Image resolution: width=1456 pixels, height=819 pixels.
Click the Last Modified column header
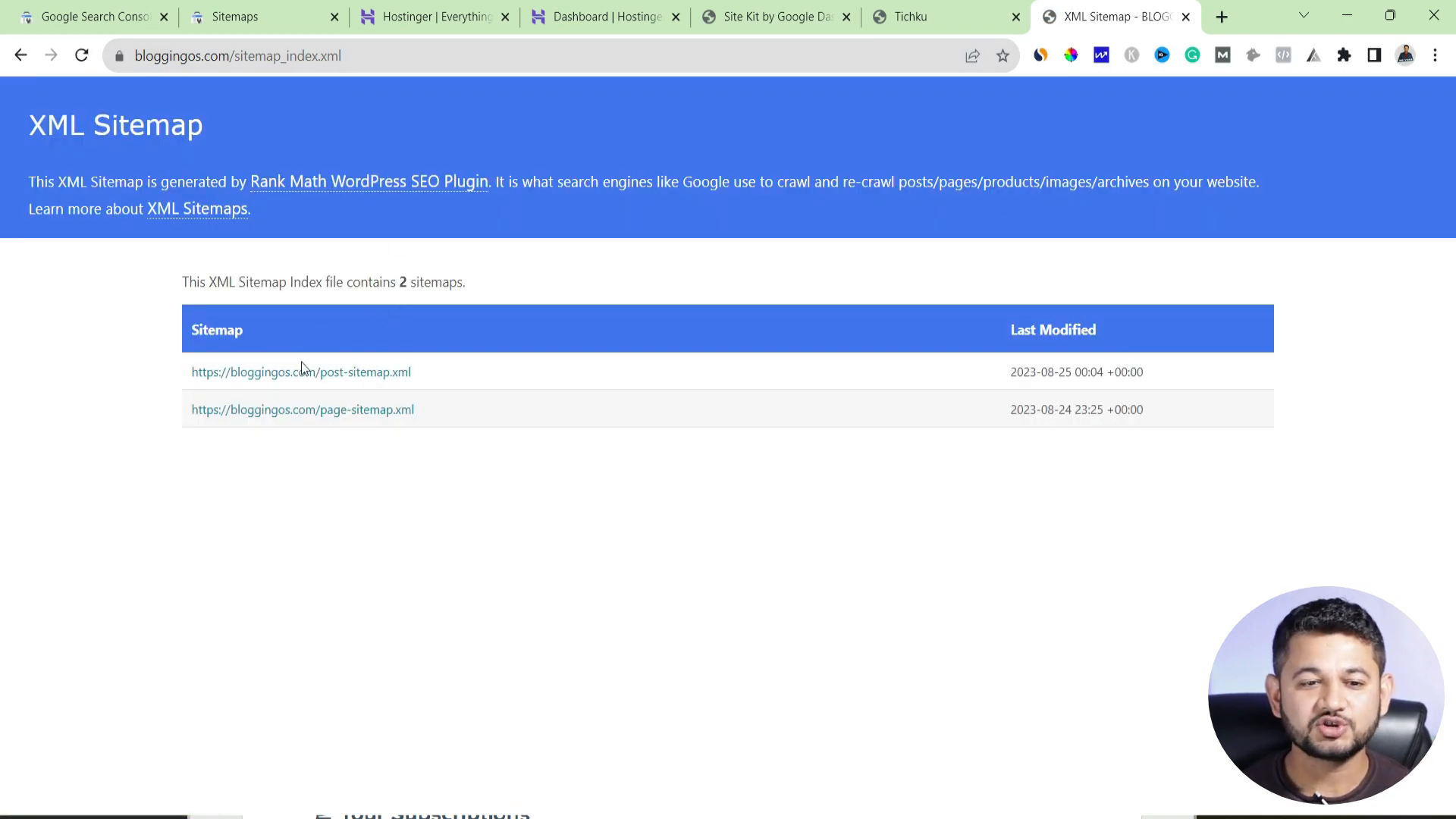1053,330
